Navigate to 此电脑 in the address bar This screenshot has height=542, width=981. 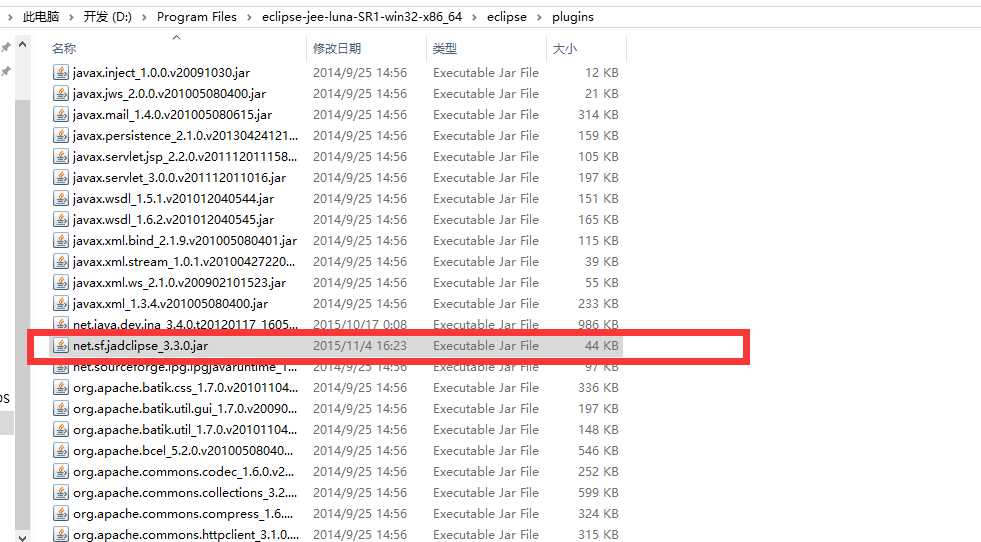point(41,17)
